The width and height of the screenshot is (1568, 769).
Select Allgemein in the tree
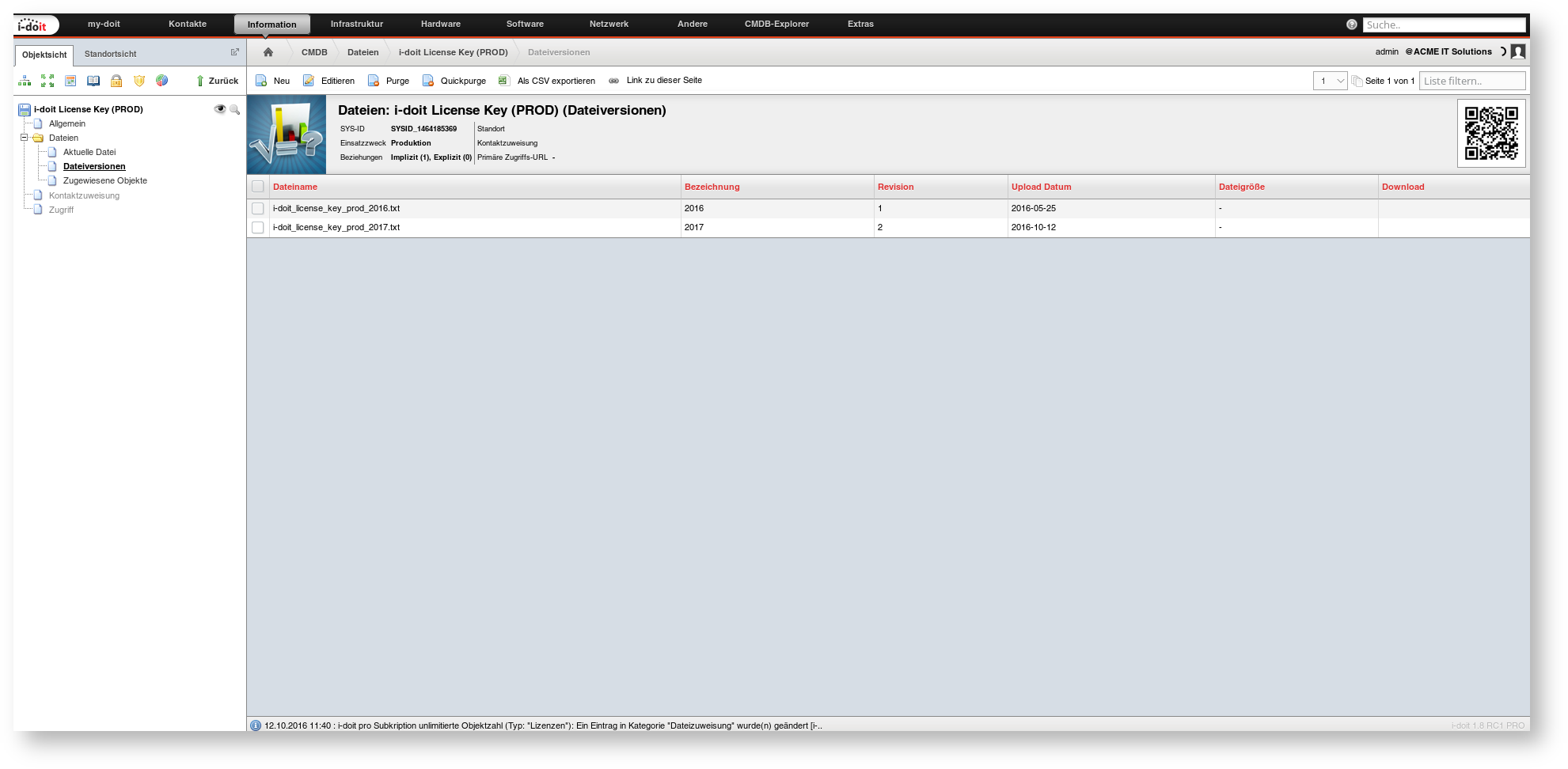(67, 123)
